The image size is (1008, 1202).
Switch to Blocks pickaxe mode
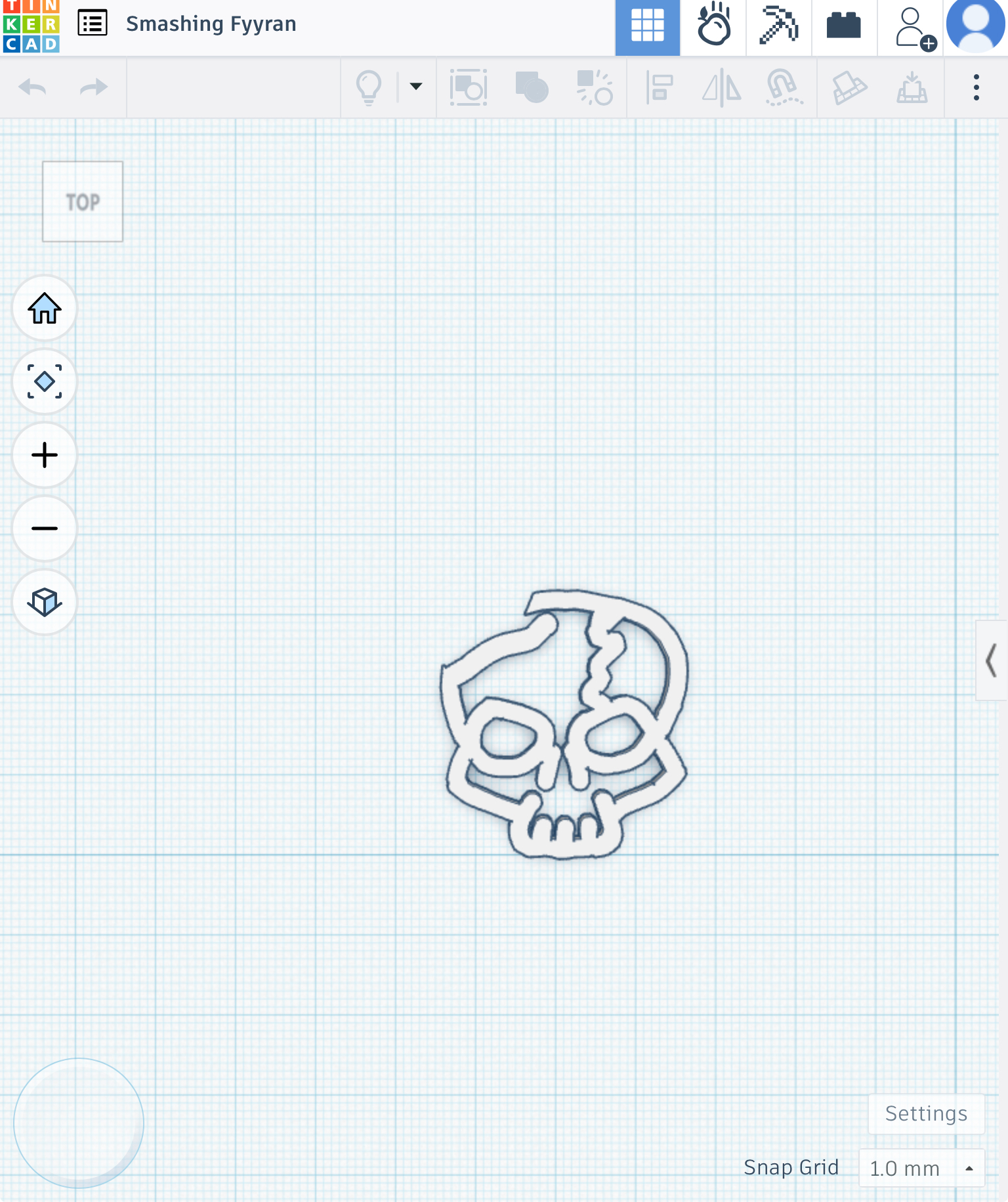779,26
